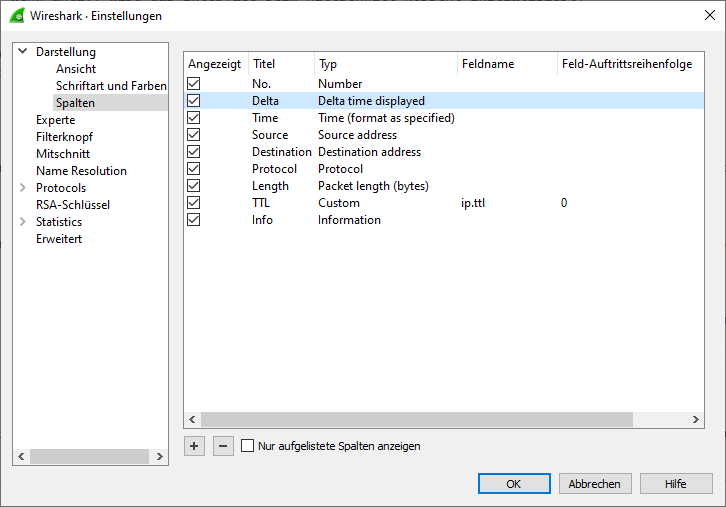726x507 pixels.
Task: Open the Experte settings page
Action: pos(56,120)
